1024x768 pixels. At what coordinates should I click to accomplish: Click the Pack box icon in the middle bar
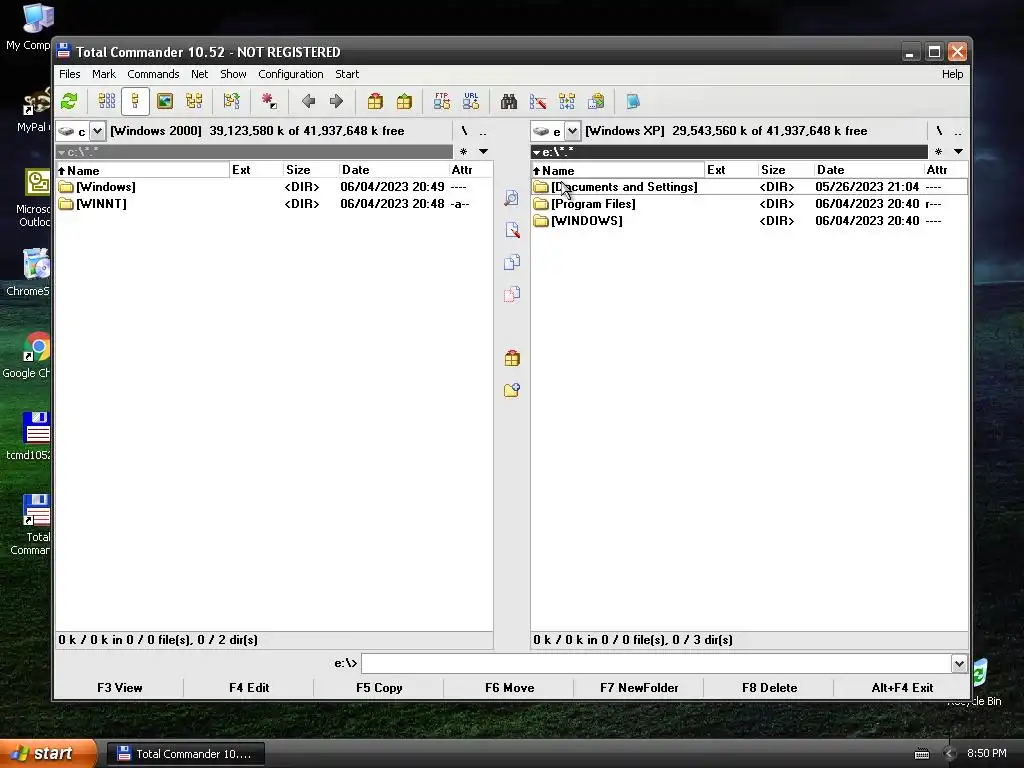(x=512, y=358)
